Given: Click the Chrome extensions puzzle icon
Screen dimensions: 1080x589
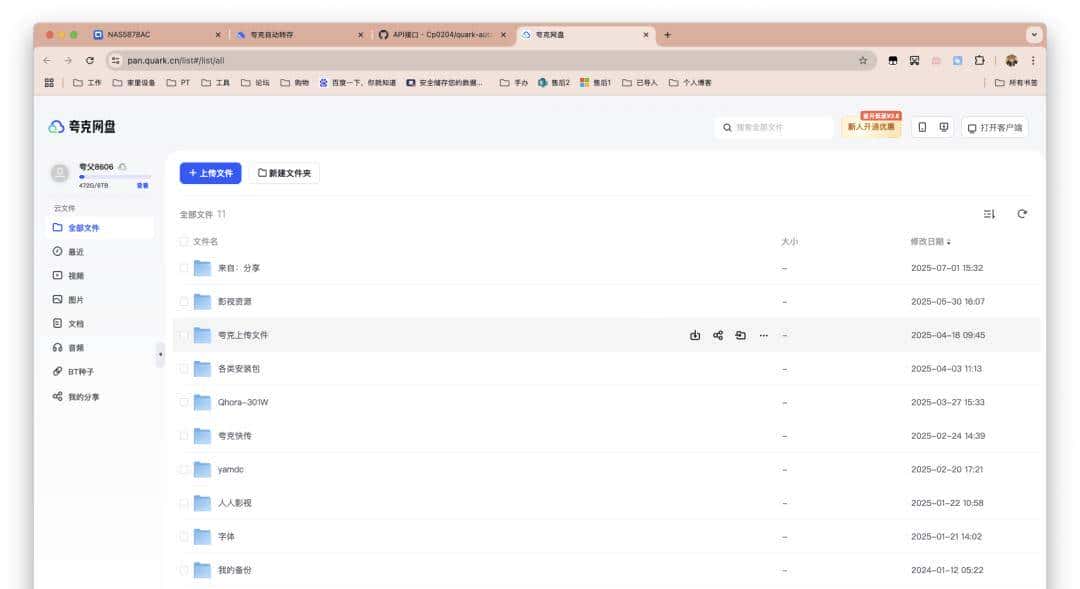Looking at the screenshot, I should (979, 60).
